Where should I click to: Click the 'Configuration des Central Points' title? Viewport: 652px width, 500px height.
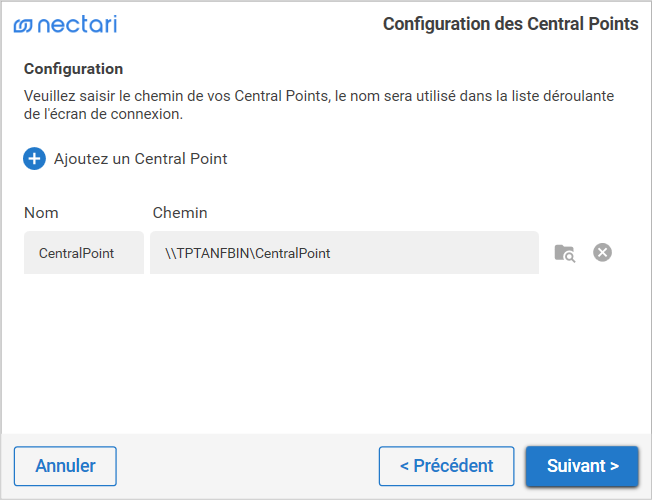(510, 24)
